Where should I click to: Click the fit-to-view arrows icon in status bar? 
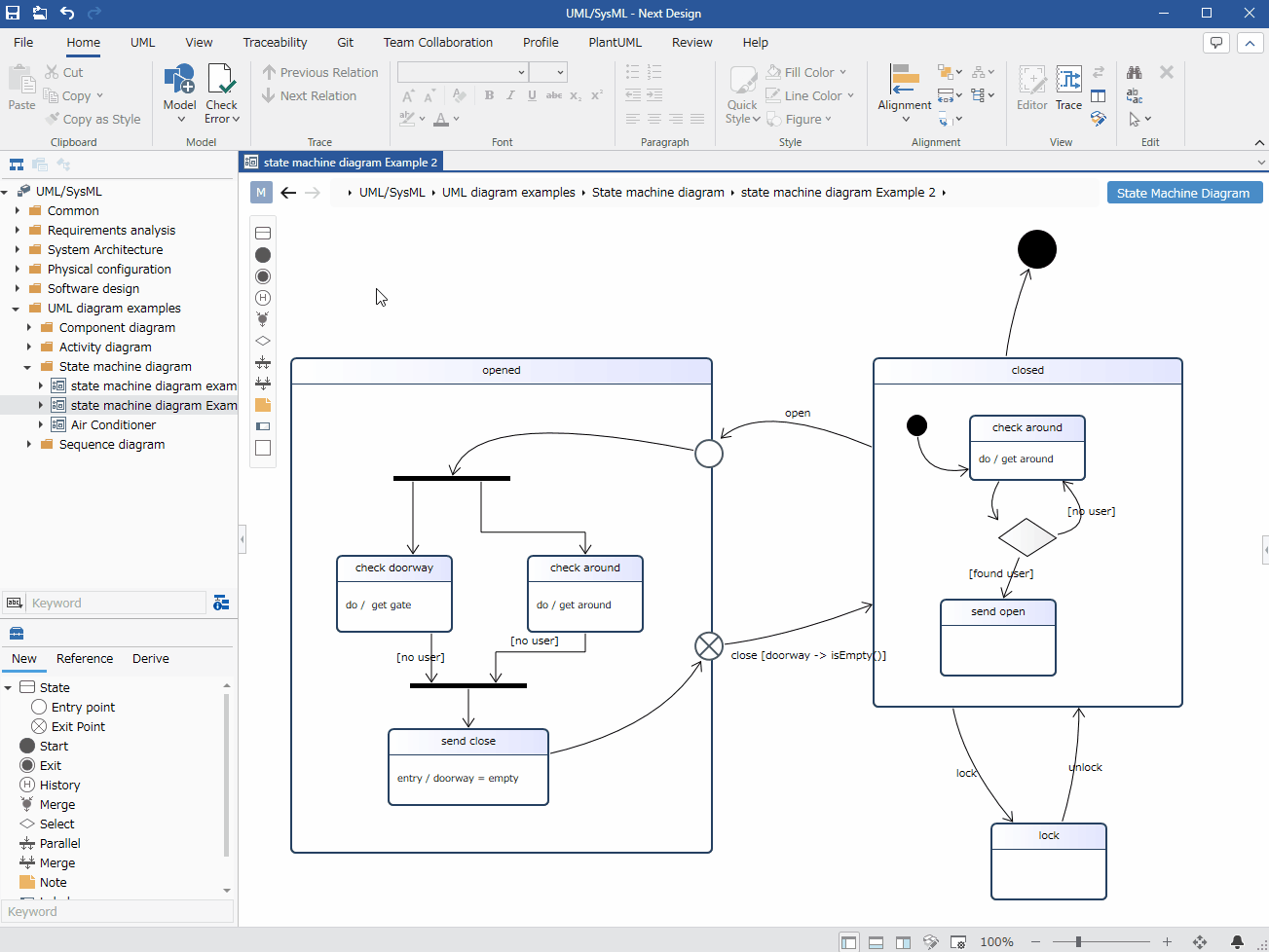[x=1200, y=941]
